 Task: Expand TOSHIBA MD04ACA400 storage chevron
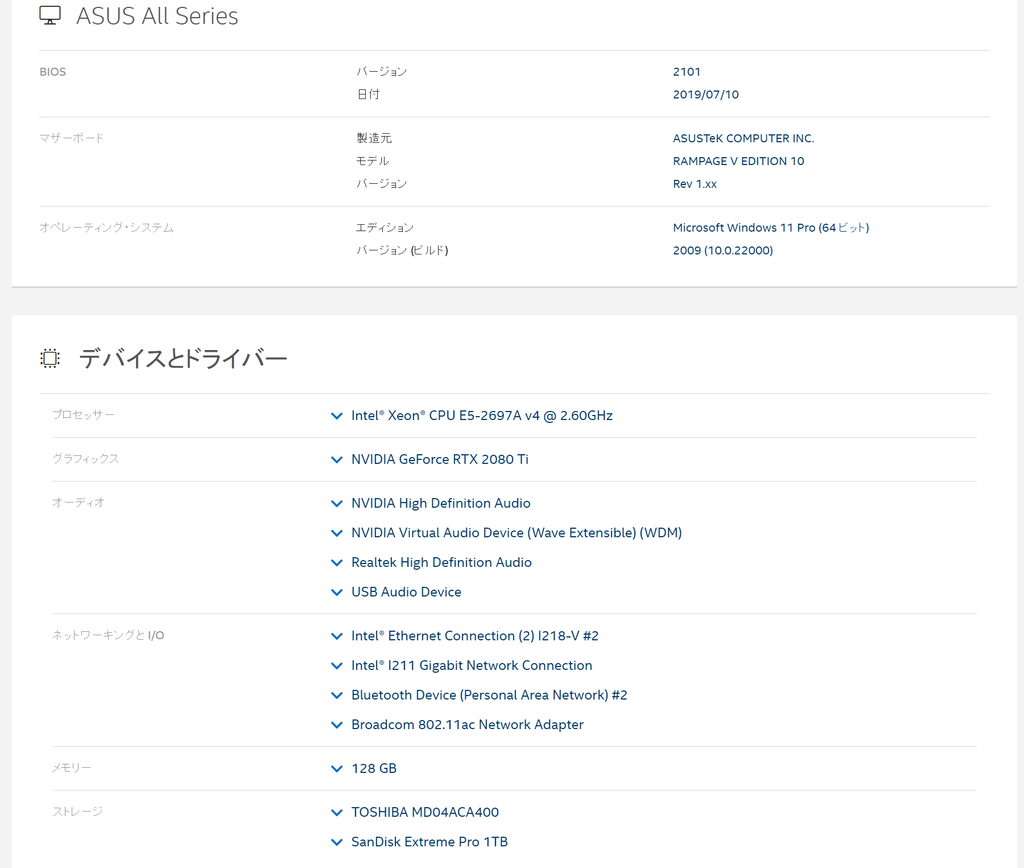click(x=337, y=812)
